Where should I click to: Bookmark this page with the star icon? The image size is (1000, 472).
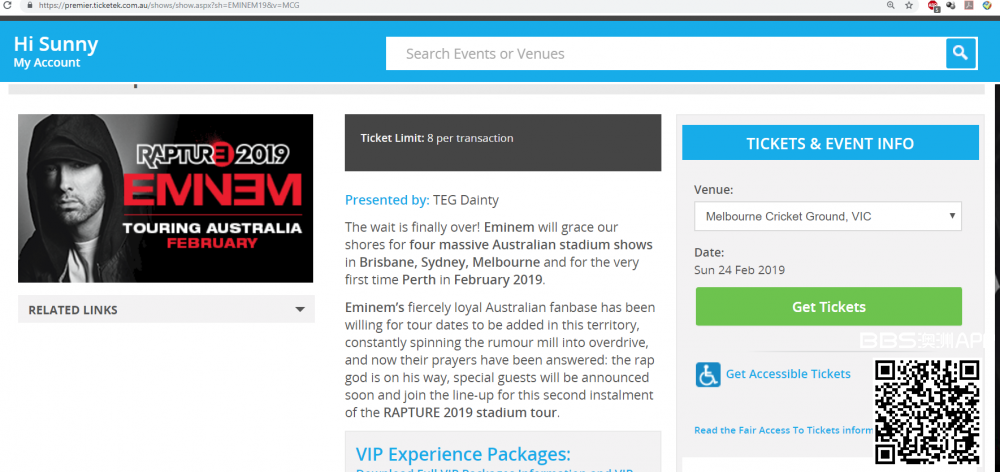tap(909, 5)
